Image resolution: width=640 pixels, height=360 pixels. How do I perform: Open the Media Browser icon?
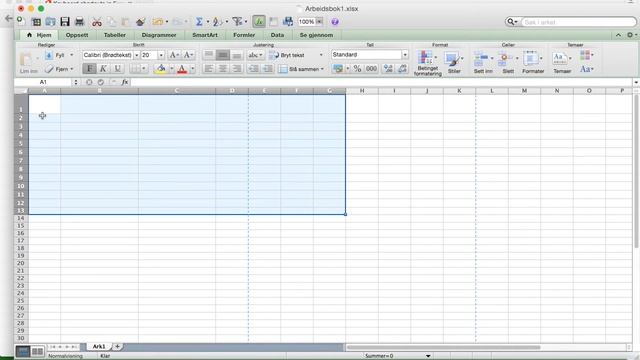288,22
